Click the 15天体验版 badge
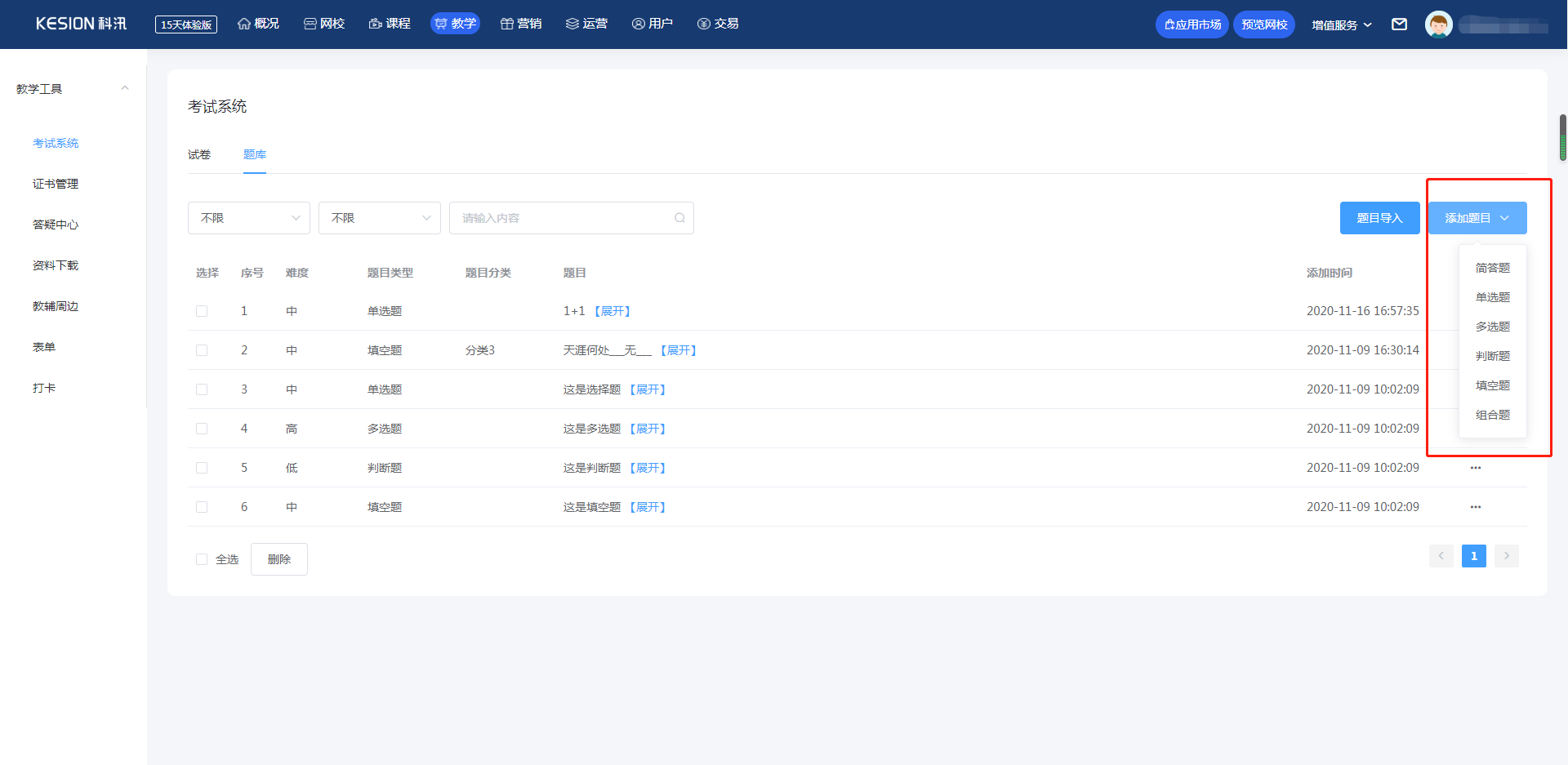 pyautogui.click(x=186, y=24)
